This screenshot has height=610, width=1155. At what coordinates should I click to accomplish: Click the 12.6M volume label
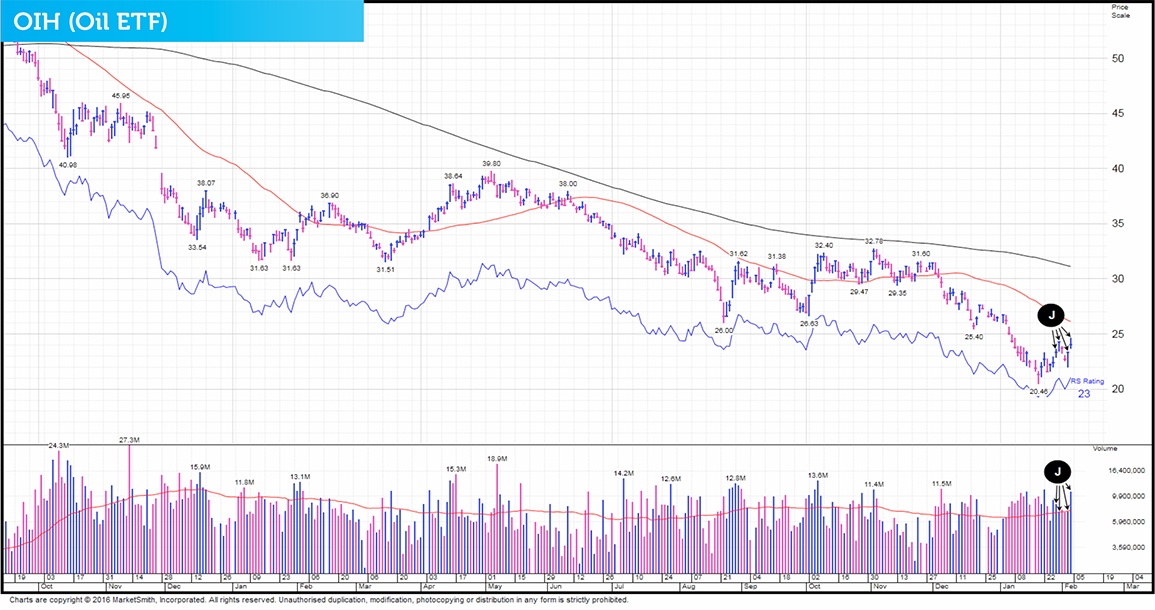(671, 479)
